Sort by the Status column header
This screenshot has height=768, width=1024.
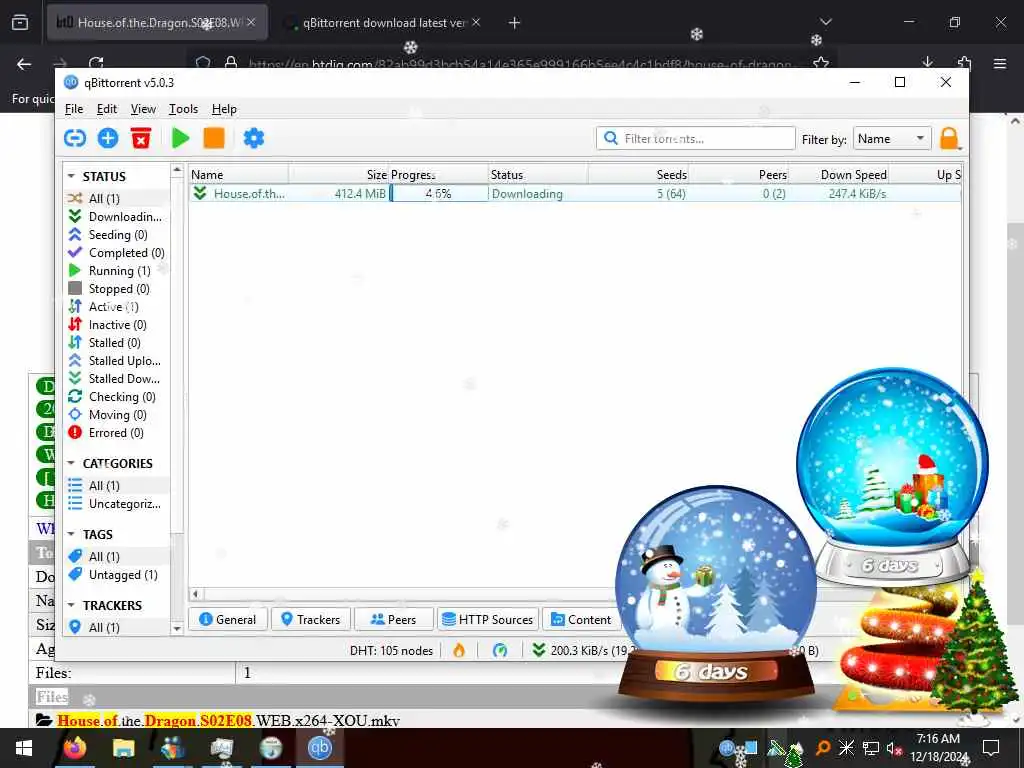point(538,174)
